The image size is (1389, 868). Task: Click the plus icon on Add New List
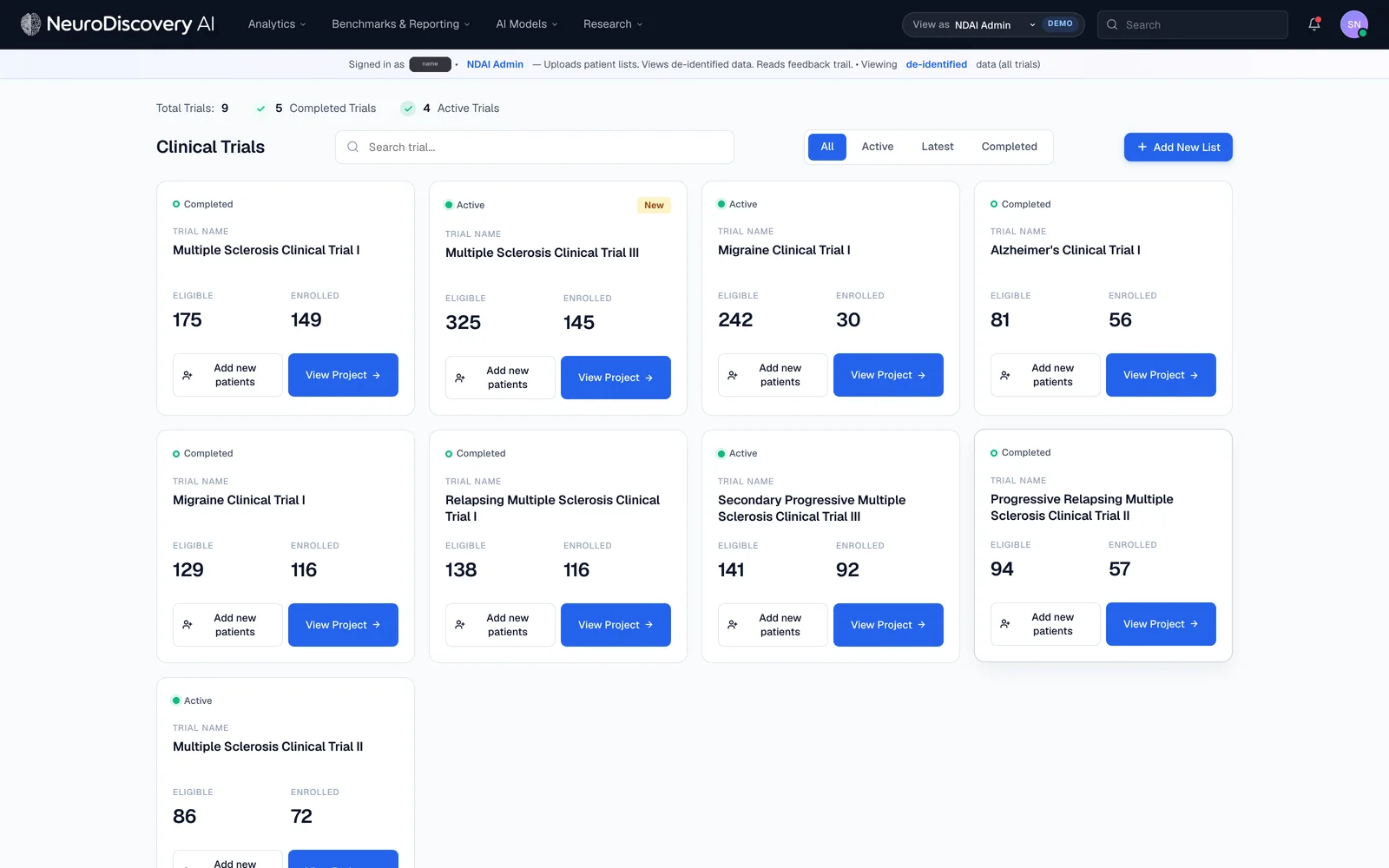pos(1142,147)
